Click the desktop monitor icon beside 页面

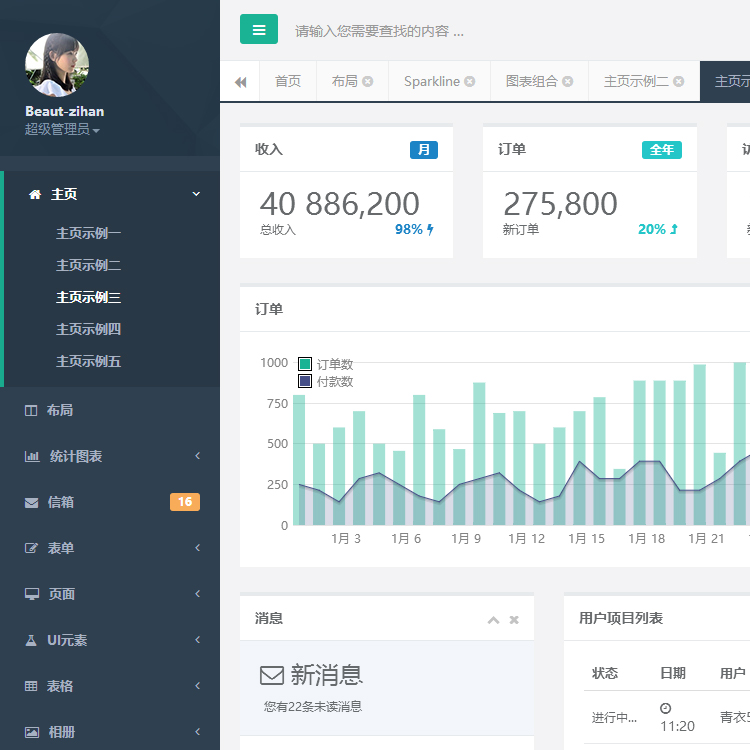(x=32, y=594)
